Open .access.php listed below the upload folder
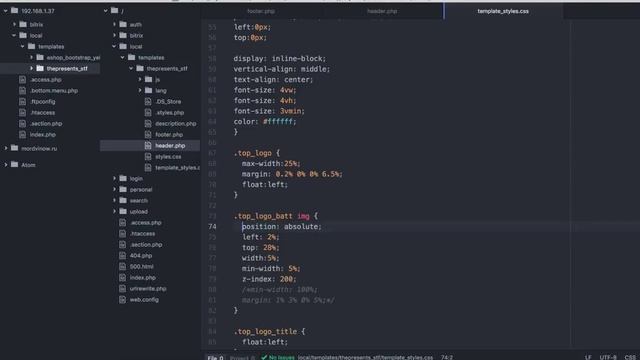The width and height of the screenshot is (640, 360). click(146, 222)
